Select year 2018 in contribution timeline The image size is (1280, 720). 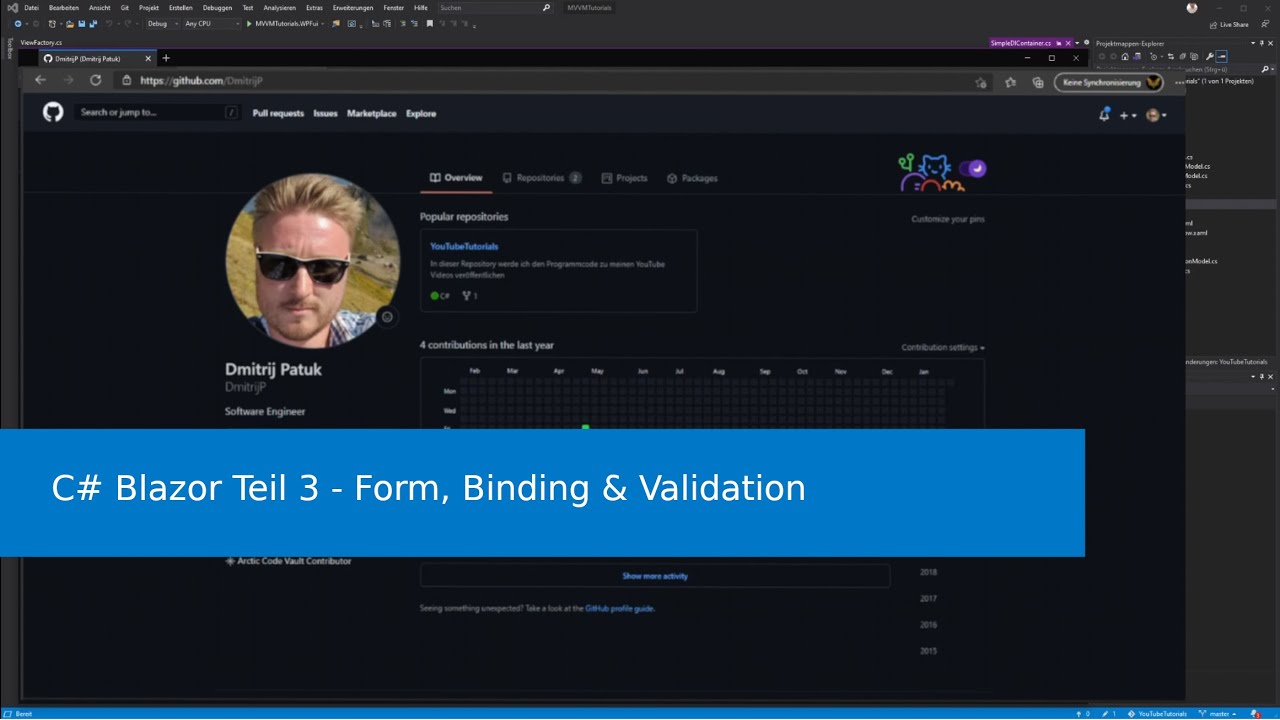(x=929, y=572)
